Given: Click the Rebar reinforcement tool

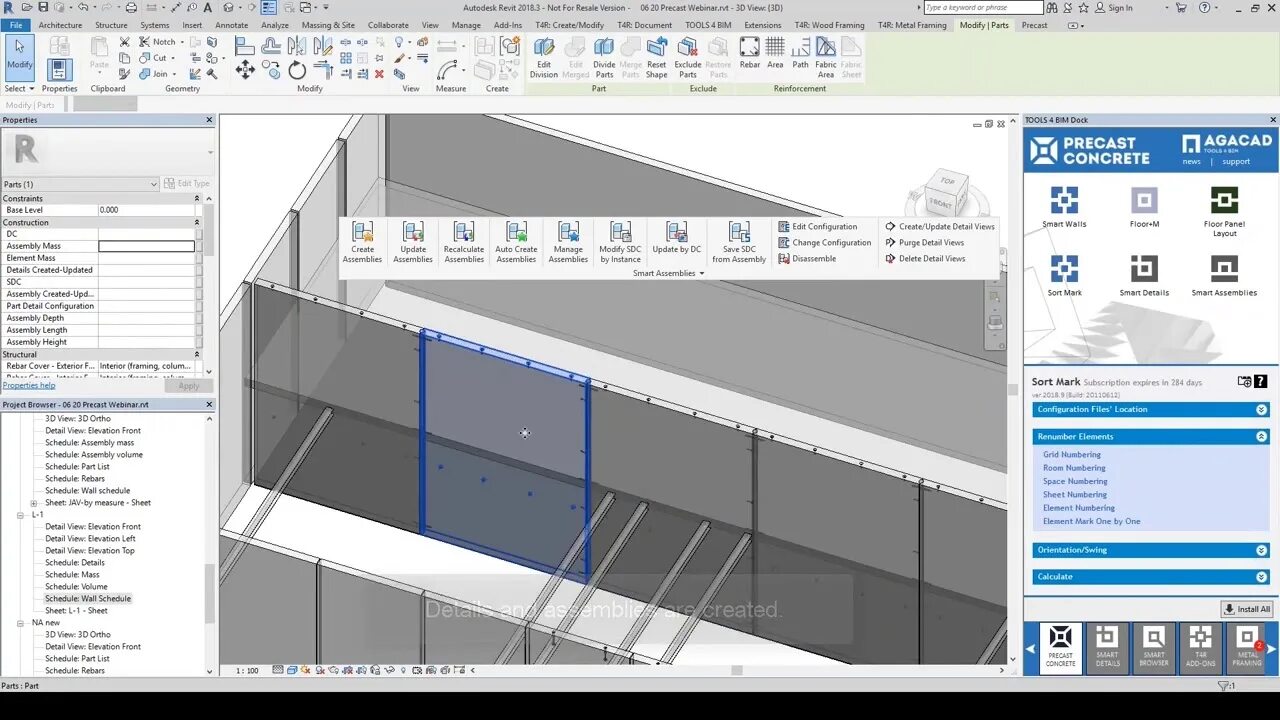Looking at the screenshot, I should (x=750, y=52).
